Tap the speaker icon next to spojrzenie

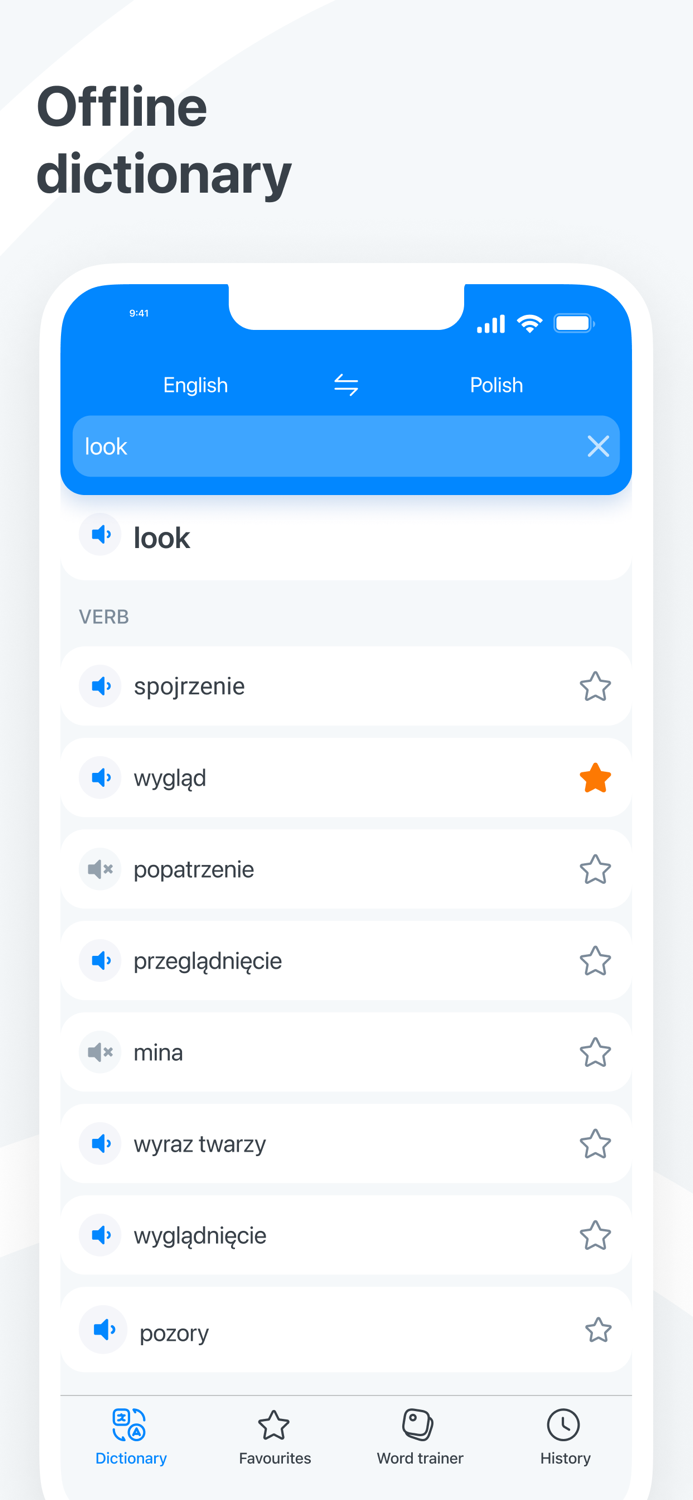pos(100,686)
